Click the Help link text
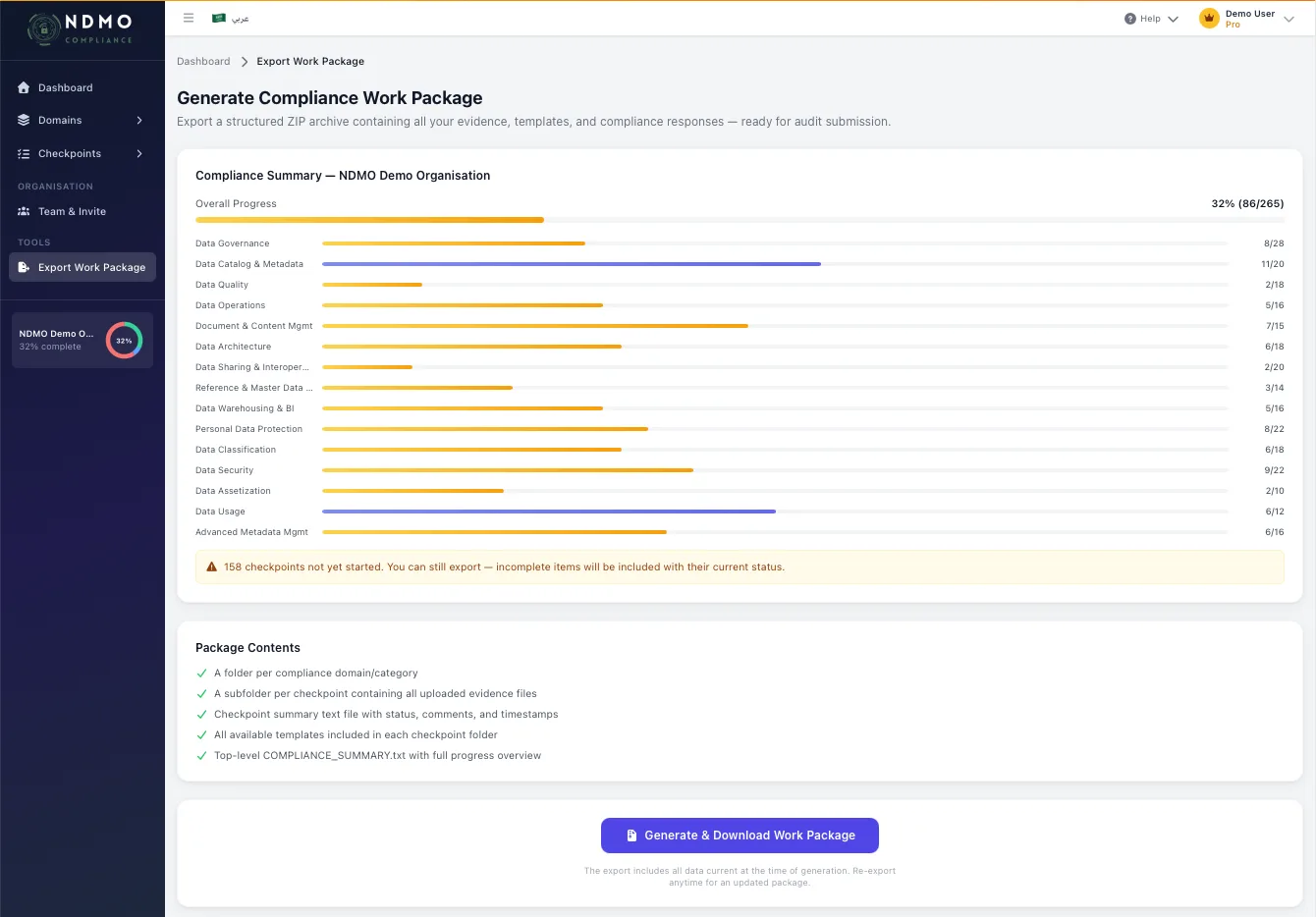The height and width of the screenshot is (917, 1316). tap(1150, 19)
